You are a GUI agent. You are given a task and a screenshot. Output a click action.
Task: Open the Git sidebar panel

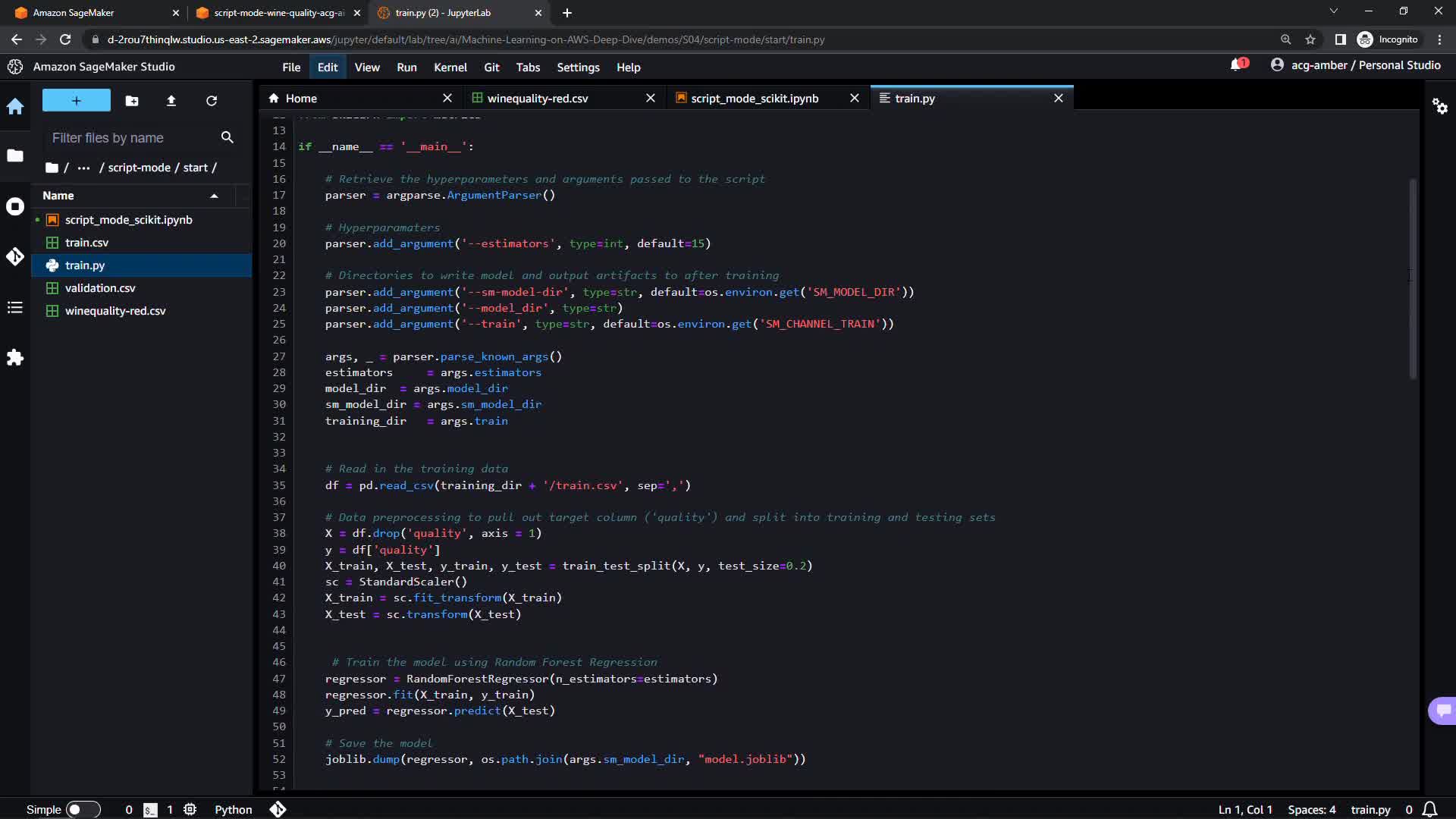tap(15, 256)
